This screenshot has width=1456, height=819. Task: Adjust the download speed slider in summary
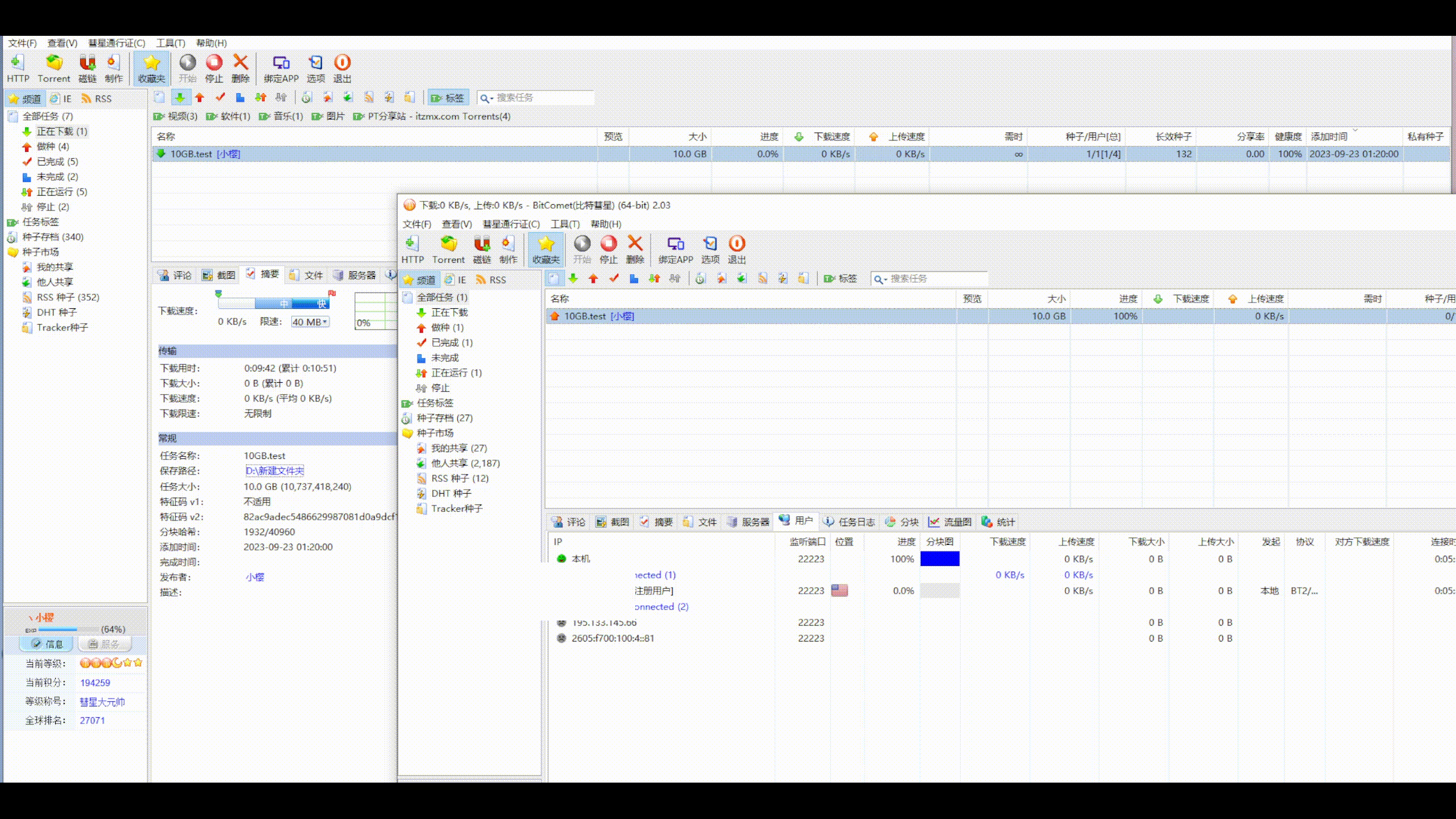pyautogui.click(x=274, y=303)
